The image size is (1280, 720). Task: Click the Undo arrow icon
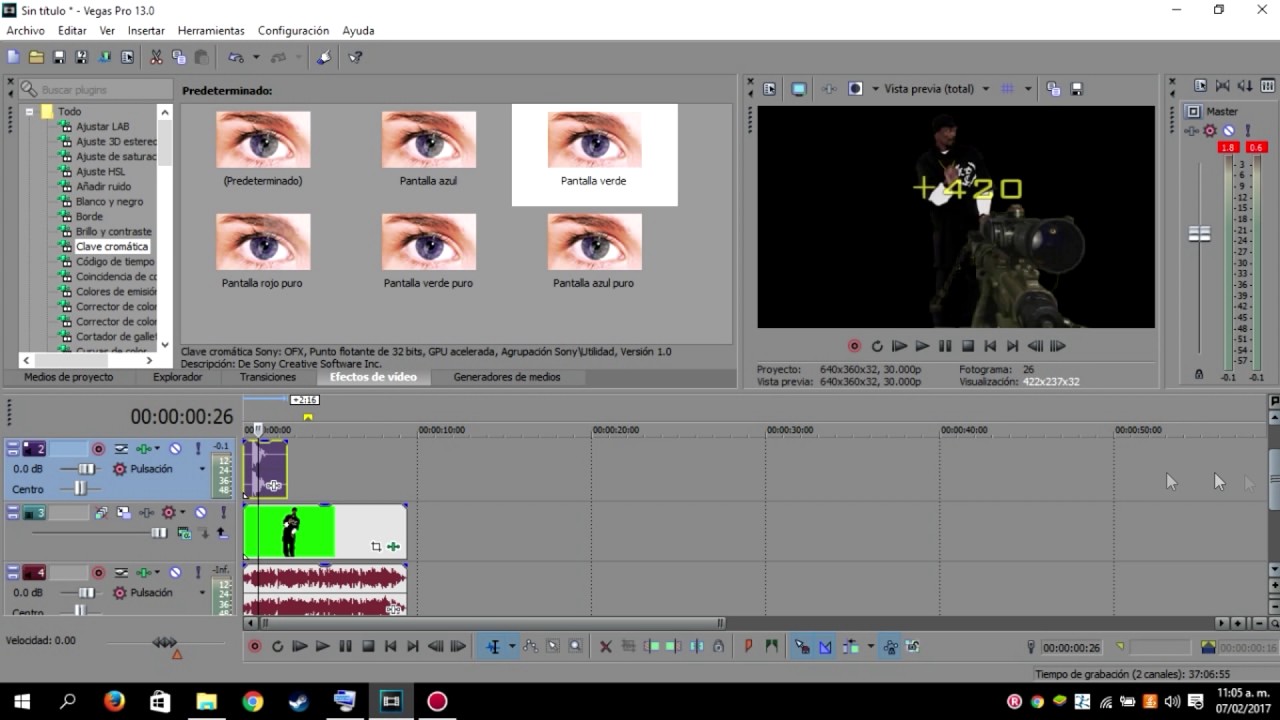coord(235,57)
